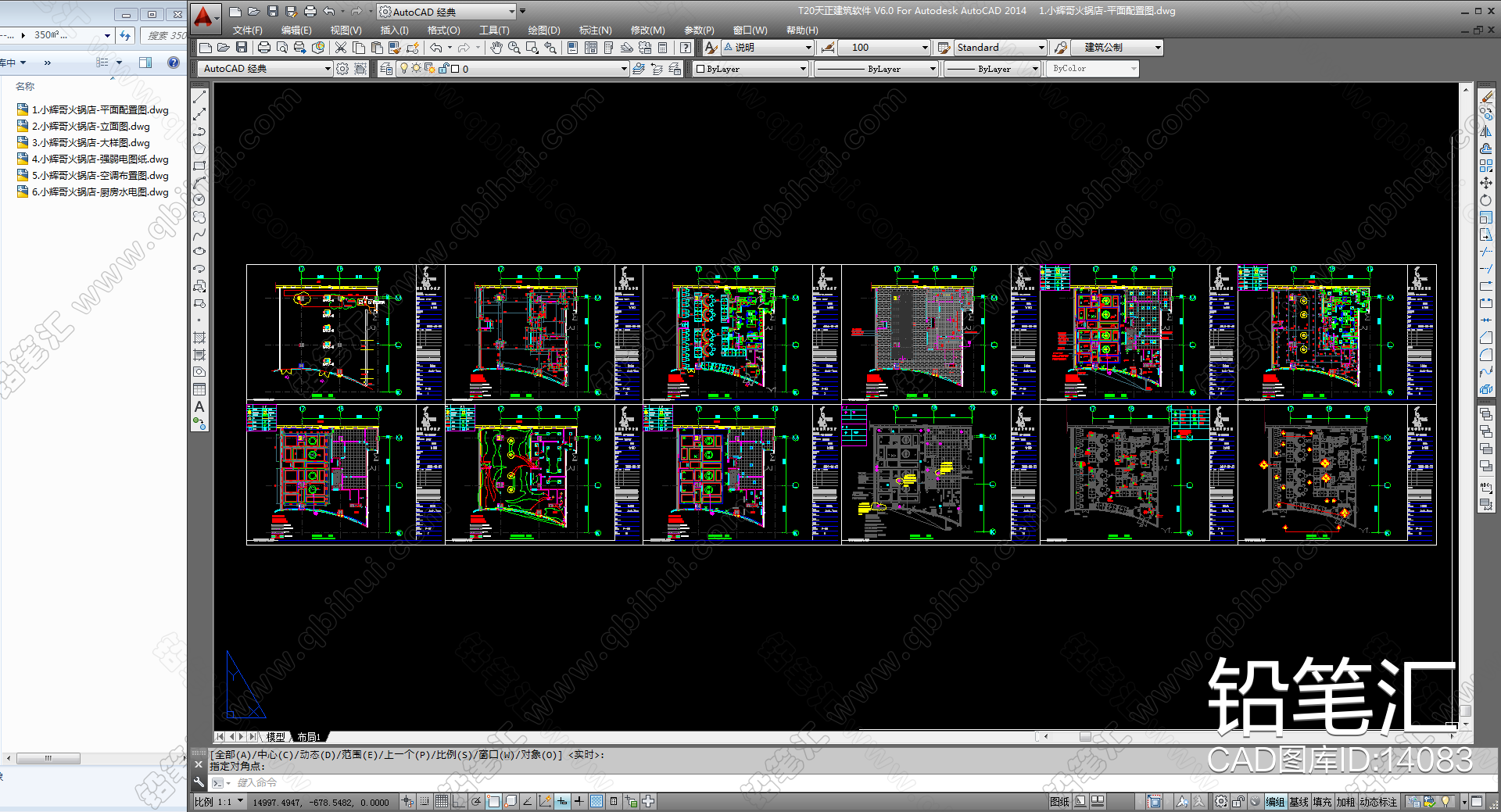Viewport: 1501px width, 812px height.
Task: Open the 编辑(E) menu
Action: pos(296,30)
